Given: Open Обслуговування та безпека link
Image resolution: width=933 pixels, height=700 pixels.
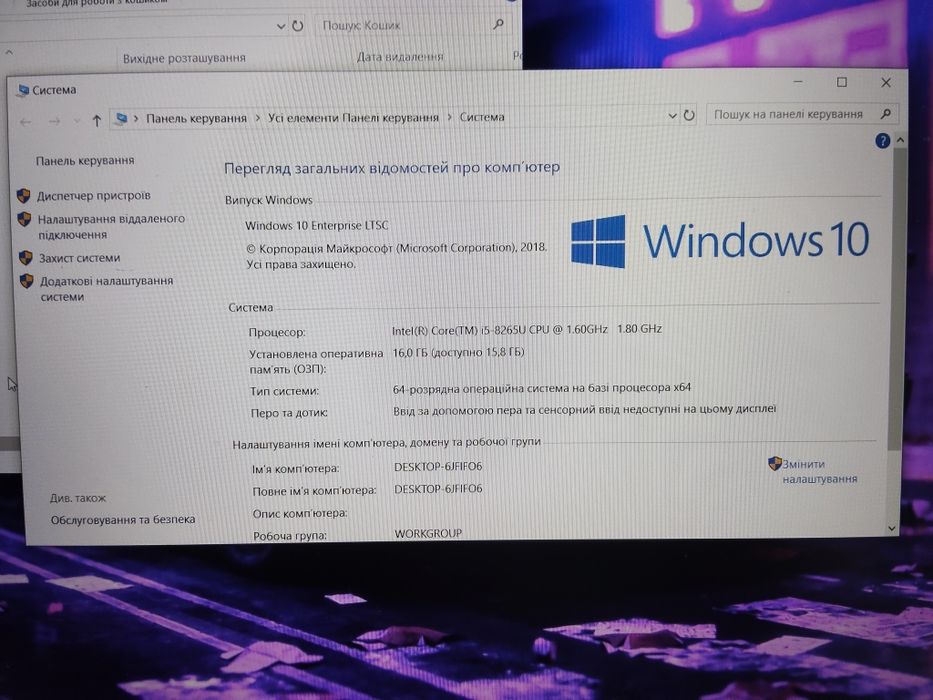Looking at the screenshot, I should [123, 520].
